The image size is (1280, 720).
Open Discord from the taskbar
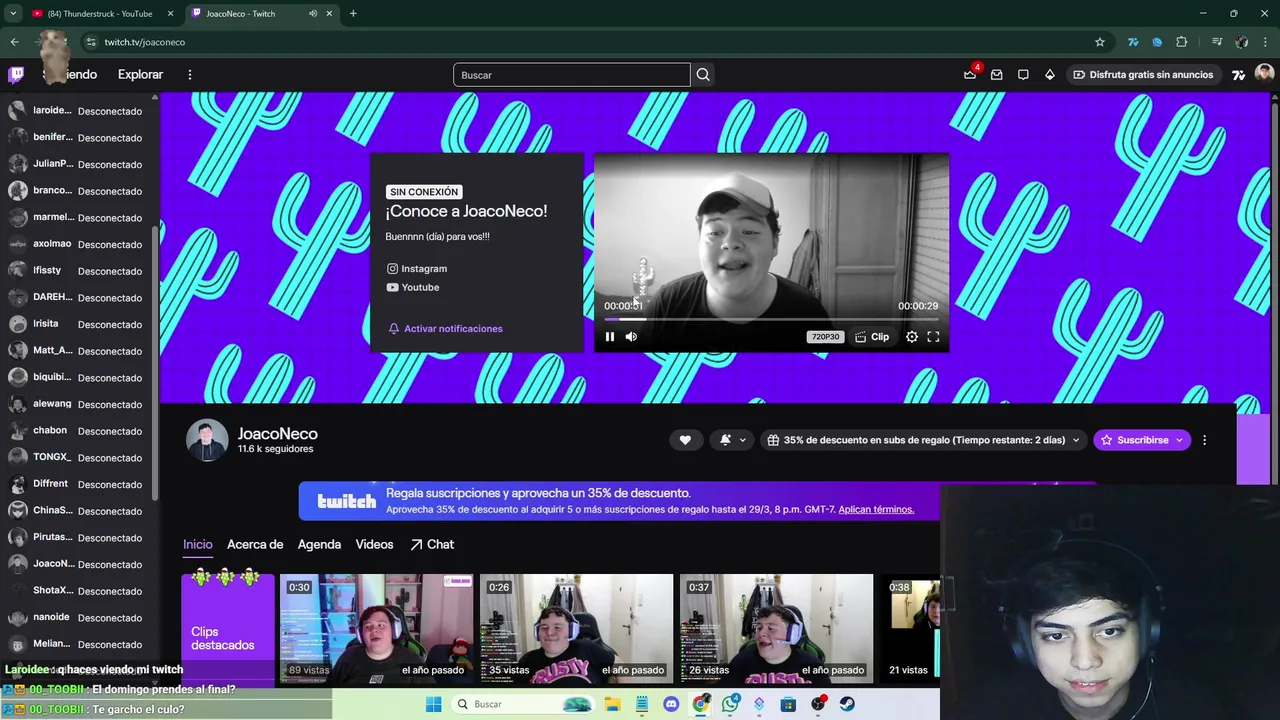click(x=671, y=704)
